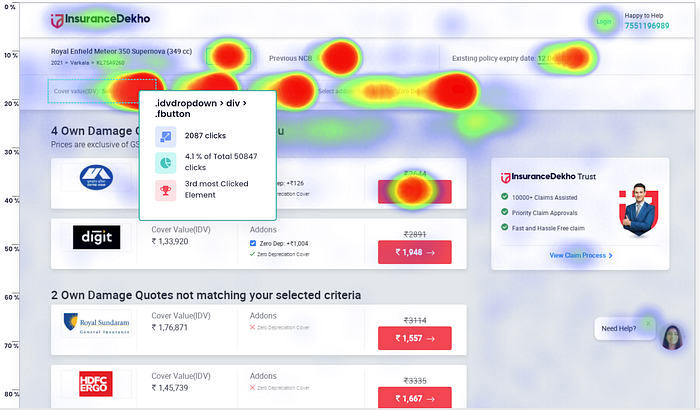Click the clicks-count icon in the heatmap tooltip

coord(166,136)
